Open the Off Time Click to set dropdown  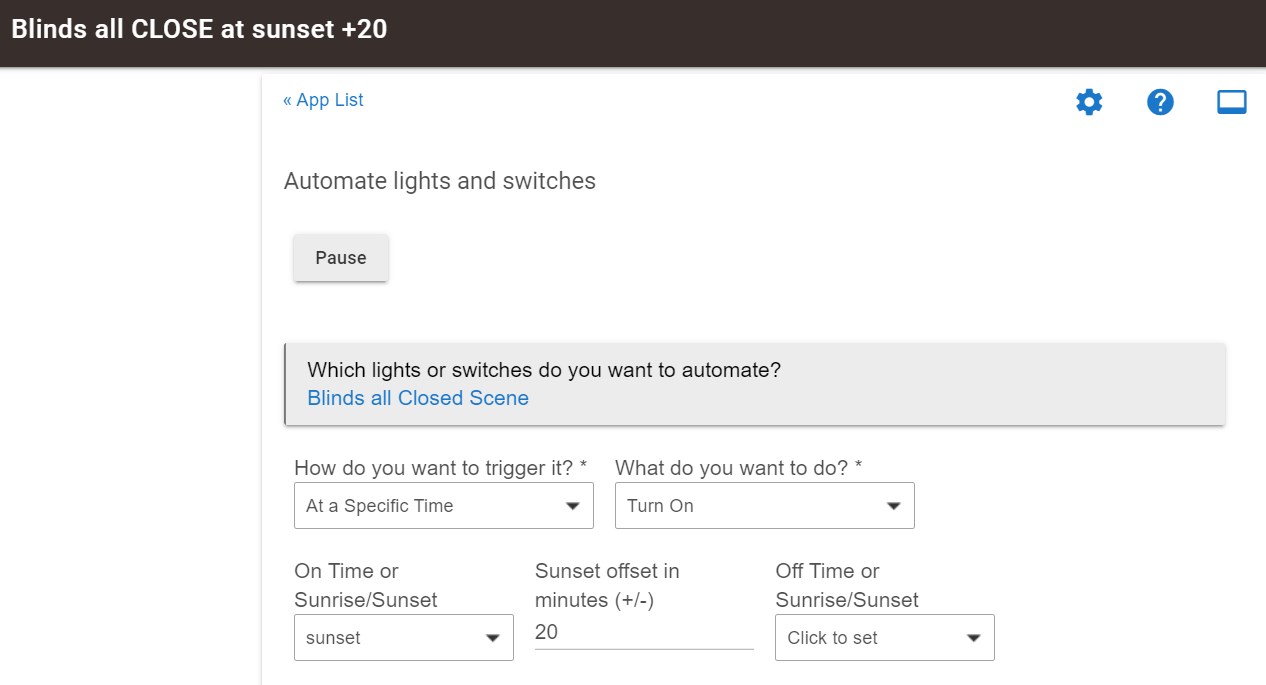[x=885, y=638]
